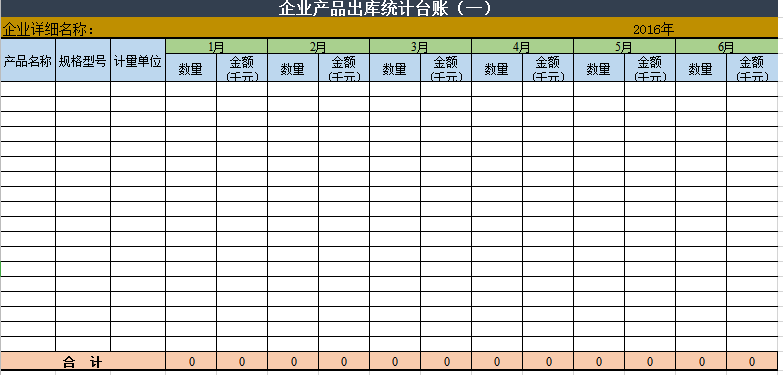Select the 4月 month header cell
The image size is (783, 375).
point(522,46)
